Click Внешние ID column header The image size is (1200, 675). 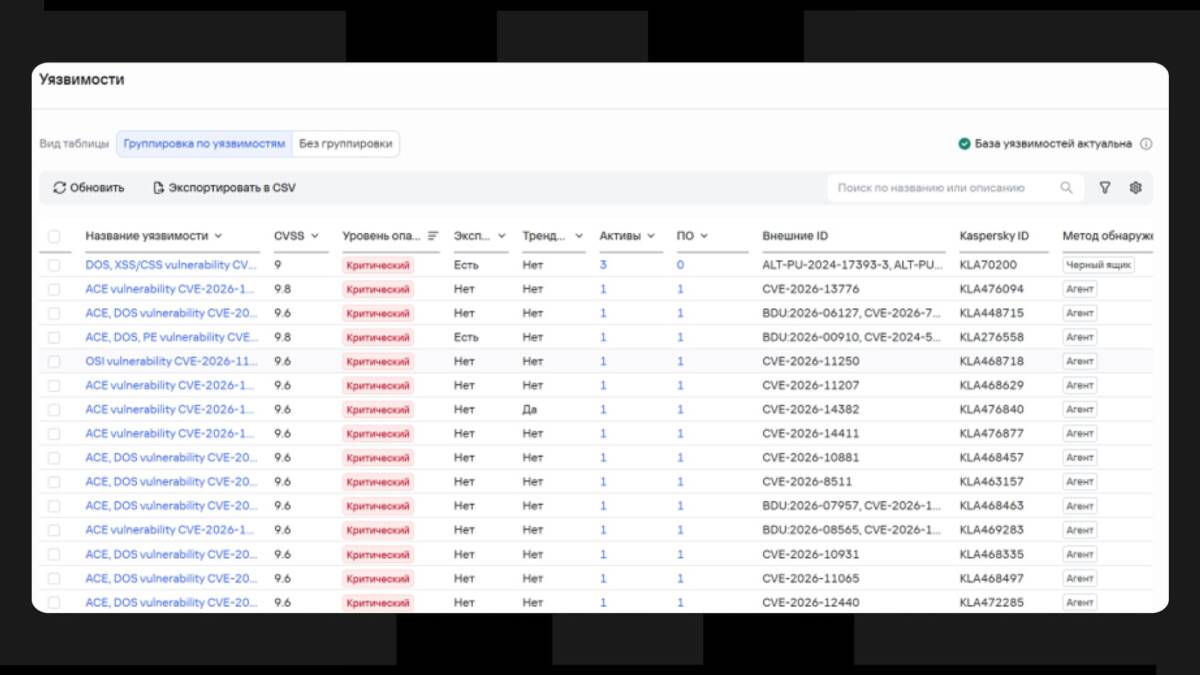pyautogui.click(x=795, y=236)
